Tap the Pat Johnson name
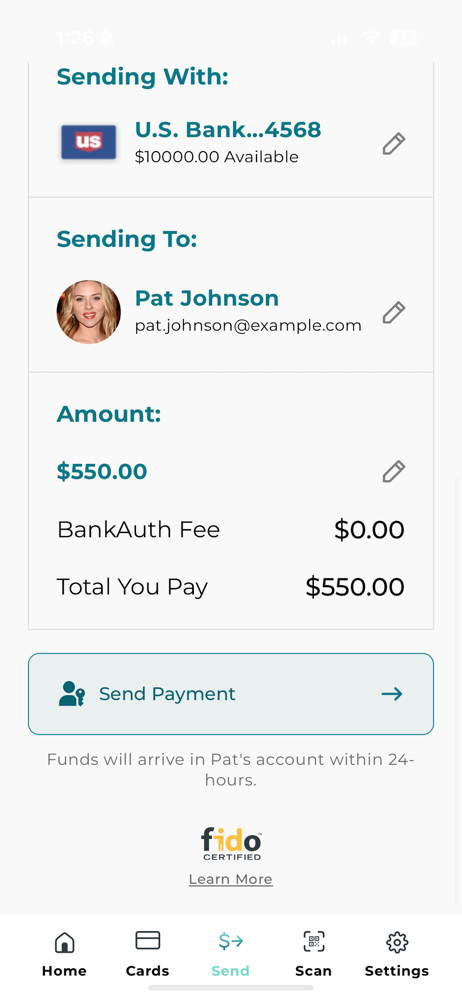This screenshot has height=1000, width=462. point(207,298)
